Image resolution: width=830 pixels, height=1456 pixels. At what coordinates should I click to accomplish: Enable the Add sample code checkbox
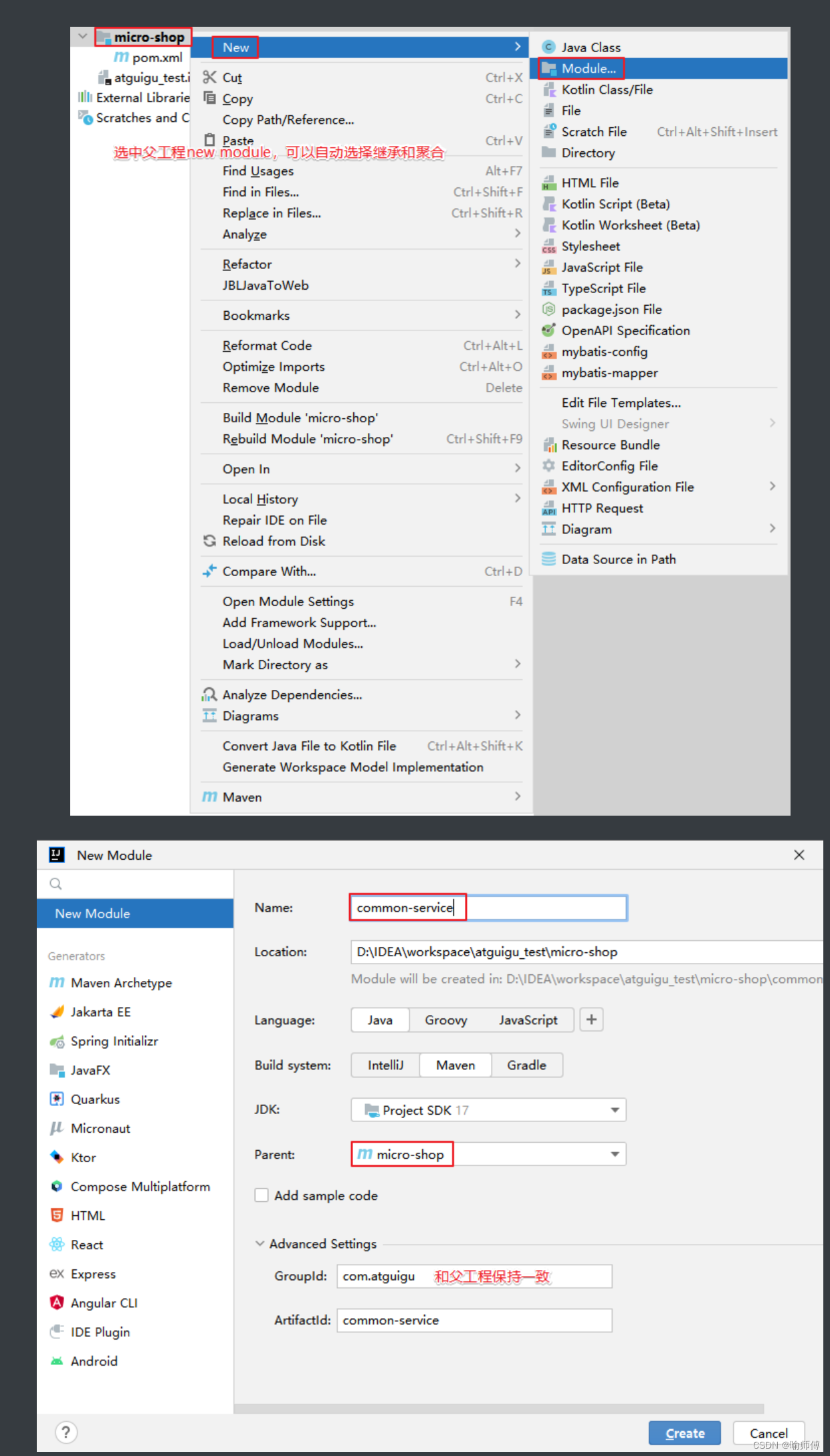pyautogui.click(x=262, y=1195)
